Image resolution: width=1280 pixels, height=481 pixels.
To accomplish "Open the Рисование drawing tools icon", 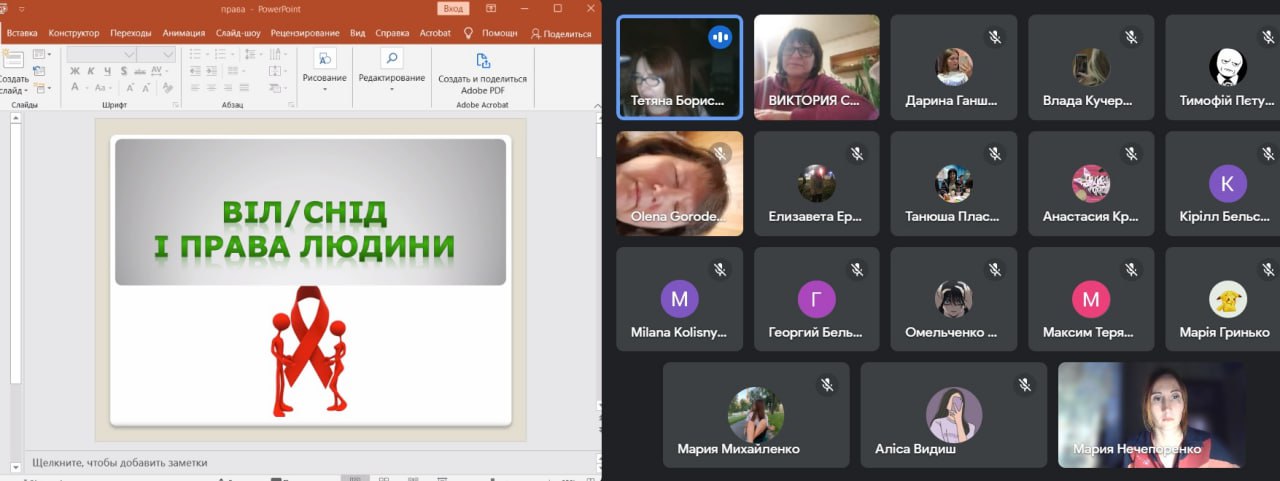I will coord(325,59).
